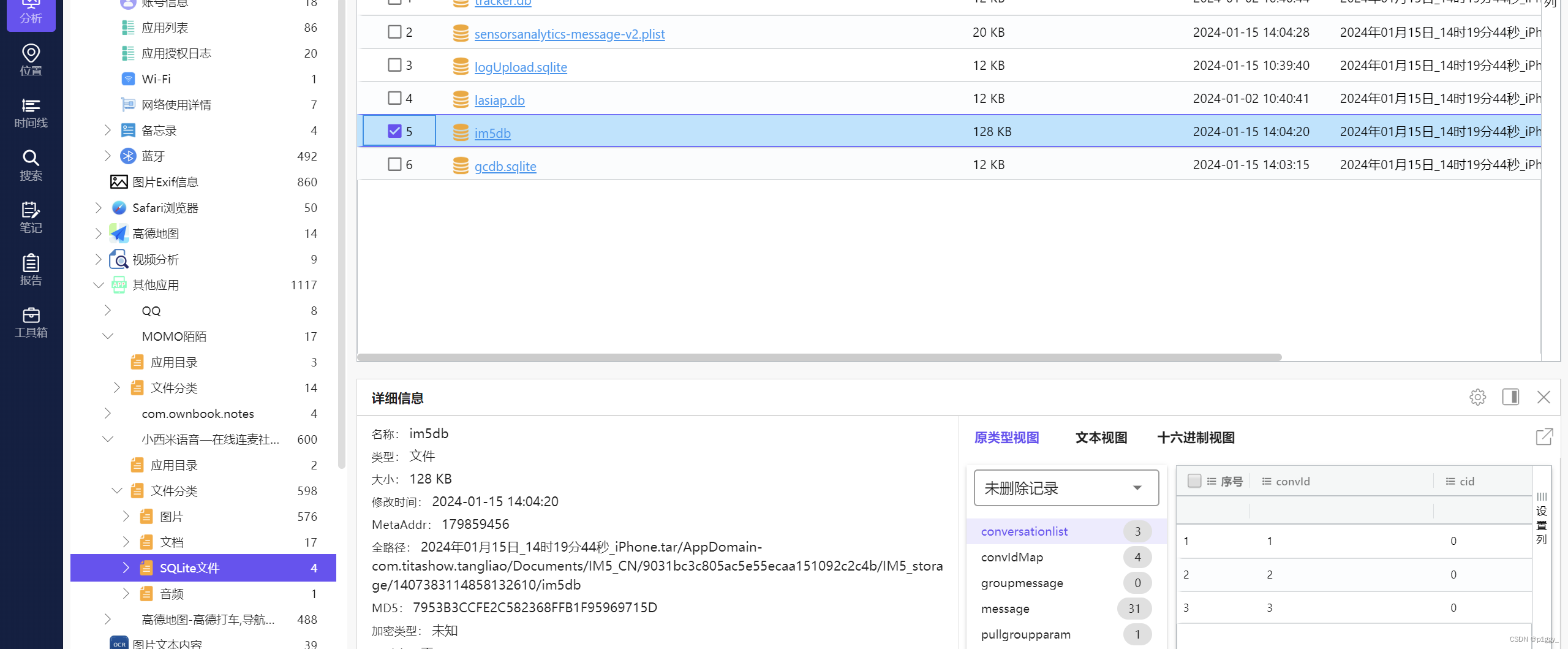1568x649 pixels.
Task: Click the SQLite文件 folder icon
Action: pyautogui.click(x=146, y=568)
